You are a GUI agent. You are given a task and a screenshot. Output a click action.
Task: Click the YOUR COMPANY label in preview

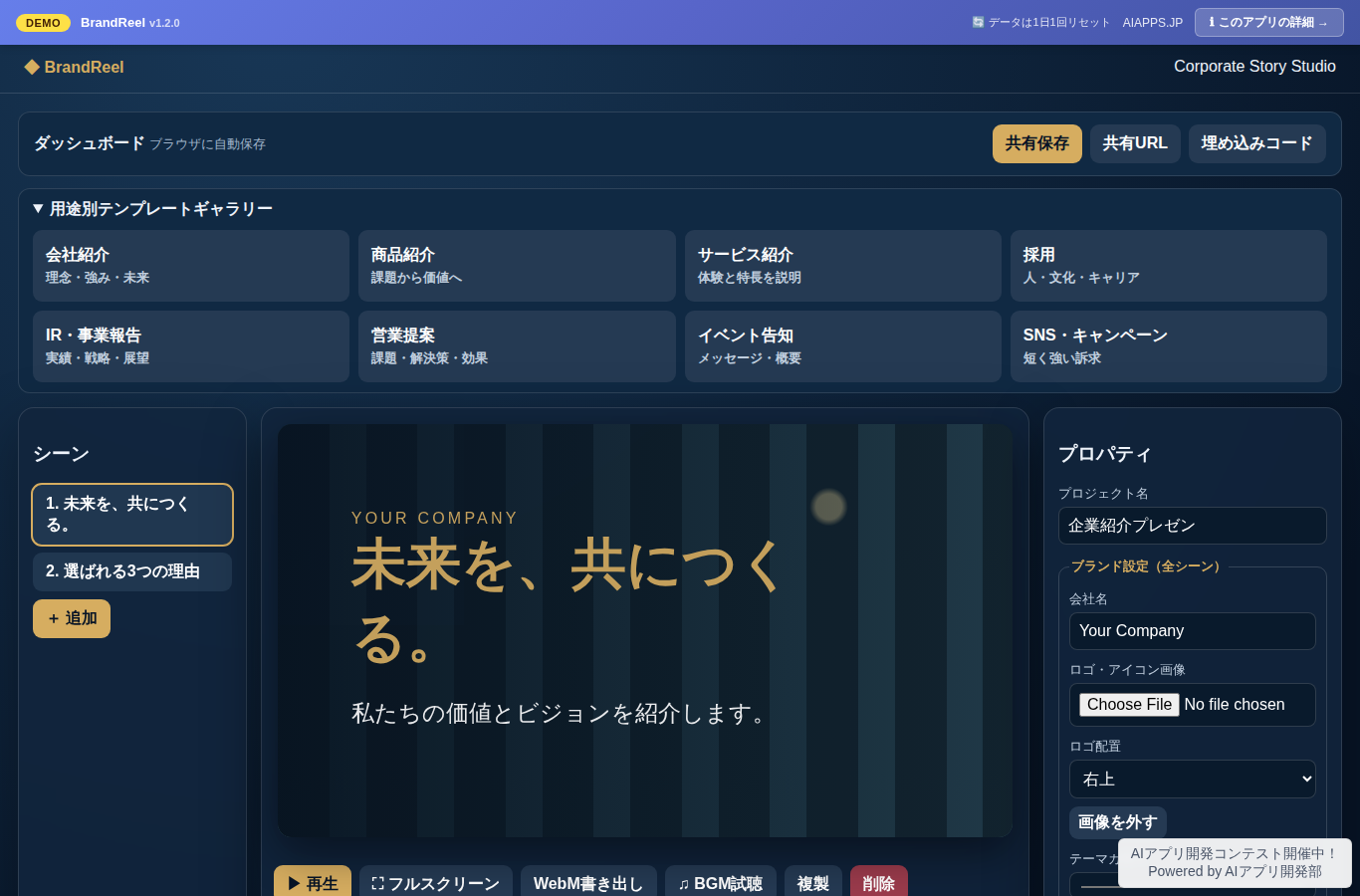pyautogui.click(x=434, y=518)
